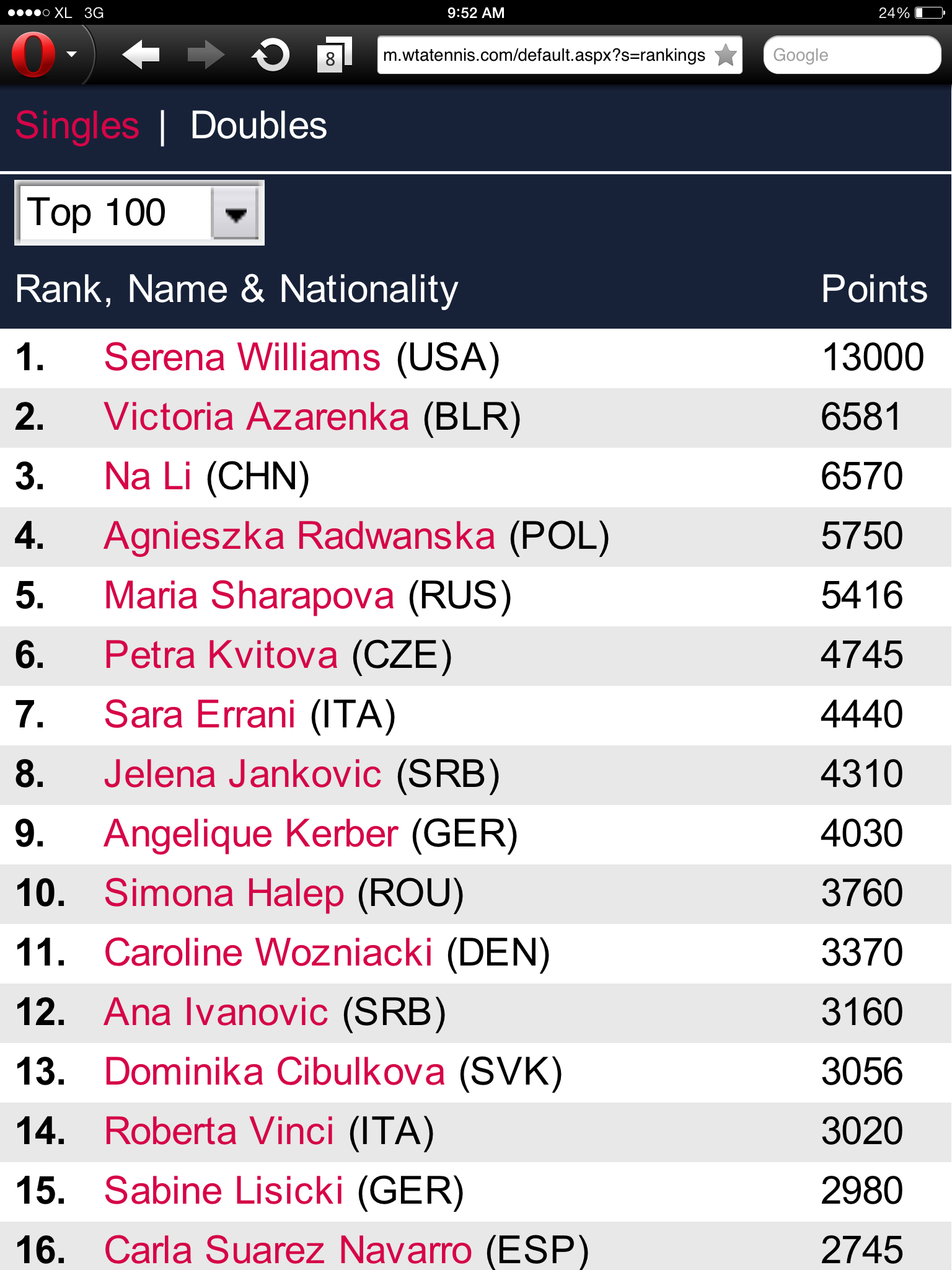Switch to the Doubles tab
The image size is (952, 1270).
258,125
